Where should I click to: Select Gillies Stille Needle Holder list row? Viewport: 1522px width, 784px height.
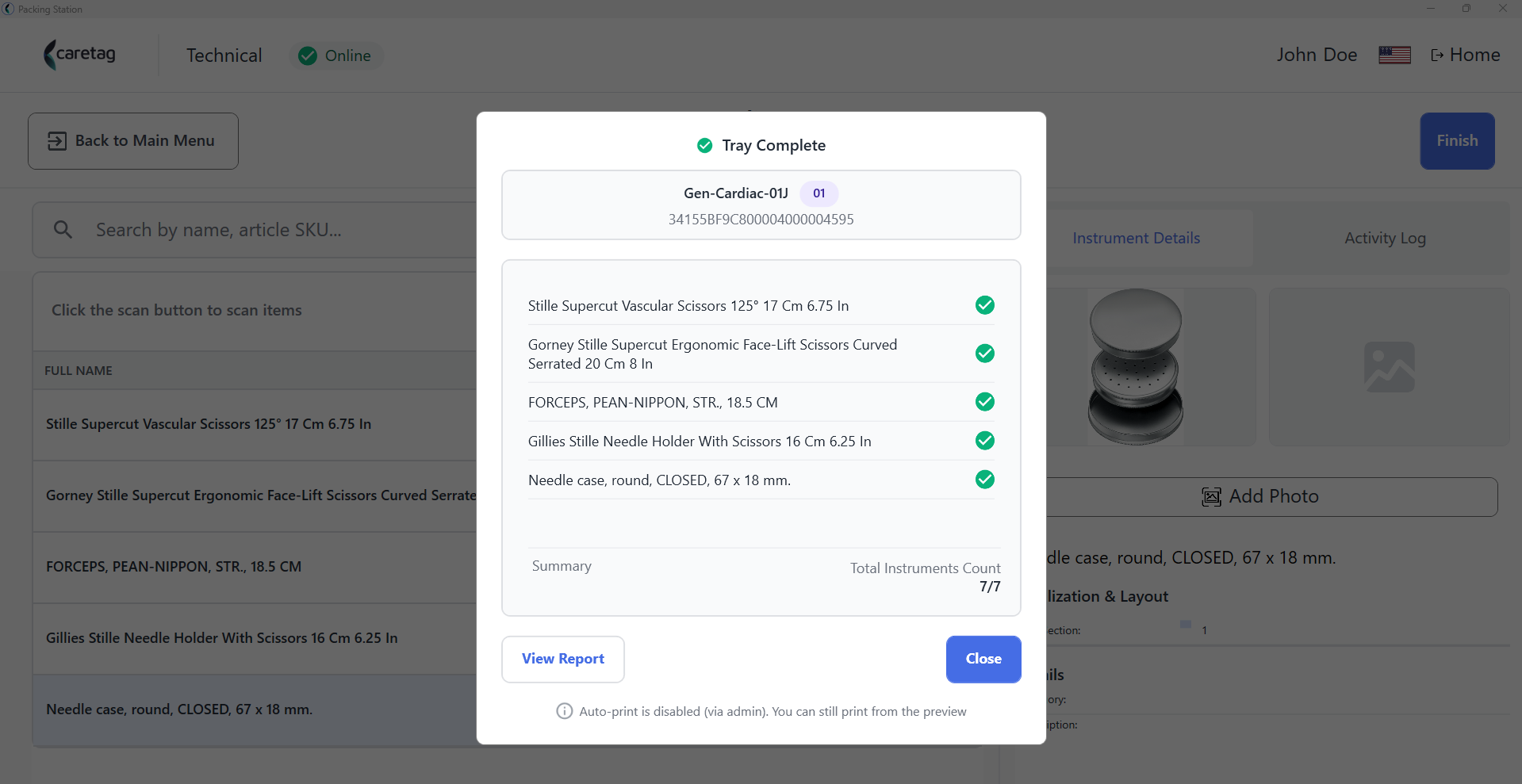(255, 638)
